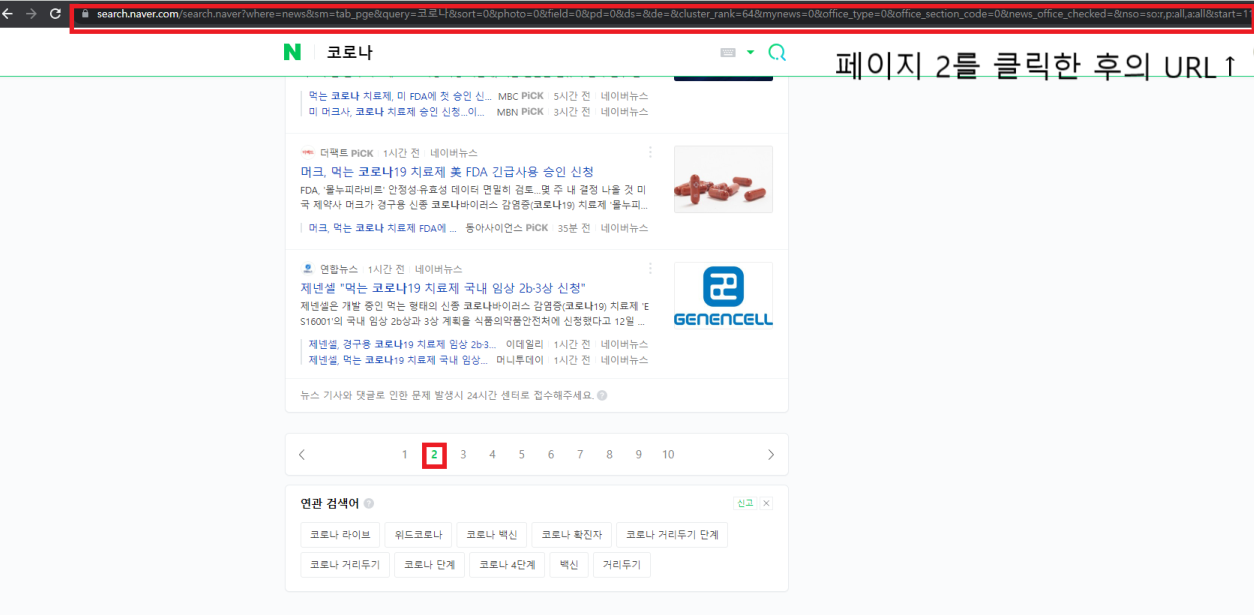Select results page 2
This screenshot has height=615, width=1254.
(434, 455)
